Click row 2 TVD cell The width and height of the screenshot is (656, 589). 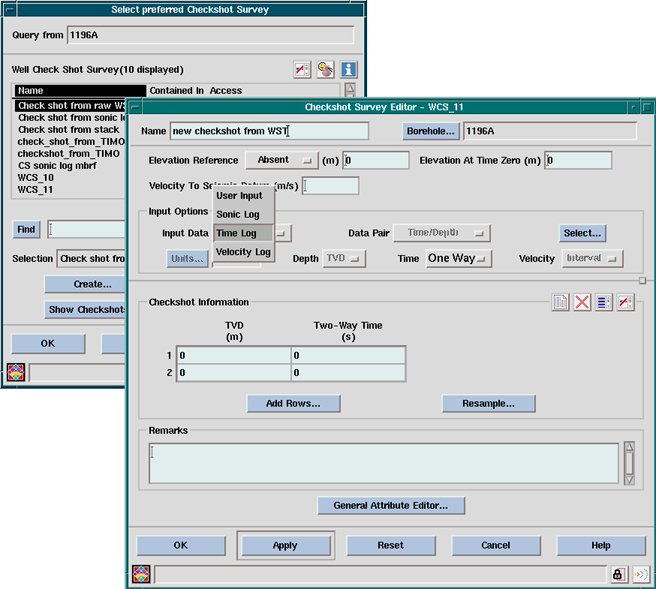click(234, 373)
